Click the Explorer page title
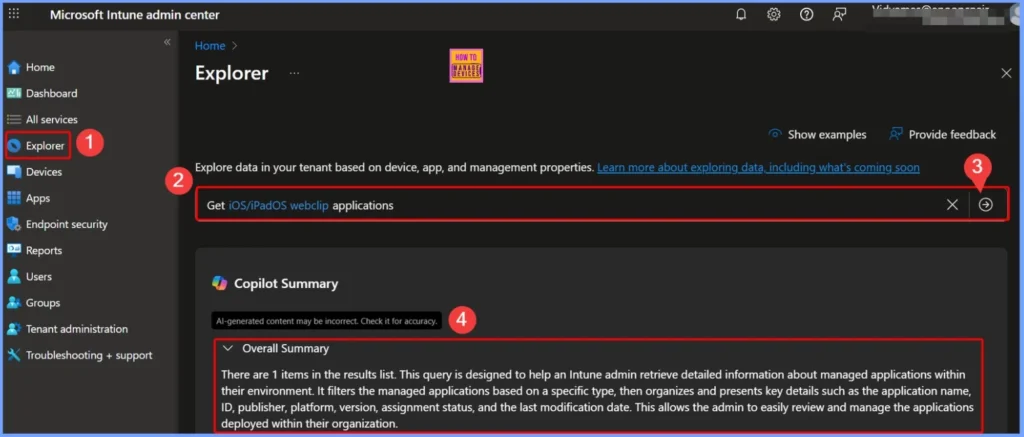 pyautogui.click(x=232, y=73)
